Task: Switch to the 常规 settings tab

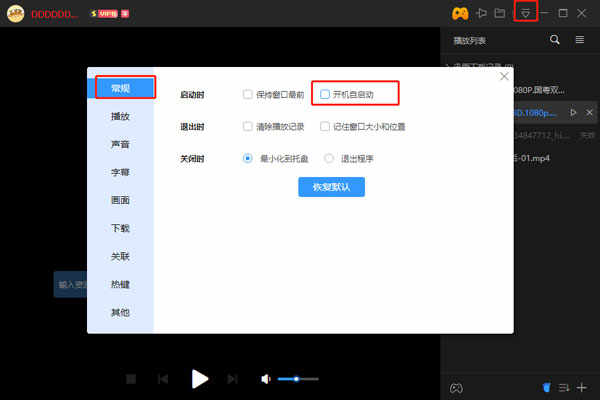Action: pyautogui.click(x=121, y=88)
